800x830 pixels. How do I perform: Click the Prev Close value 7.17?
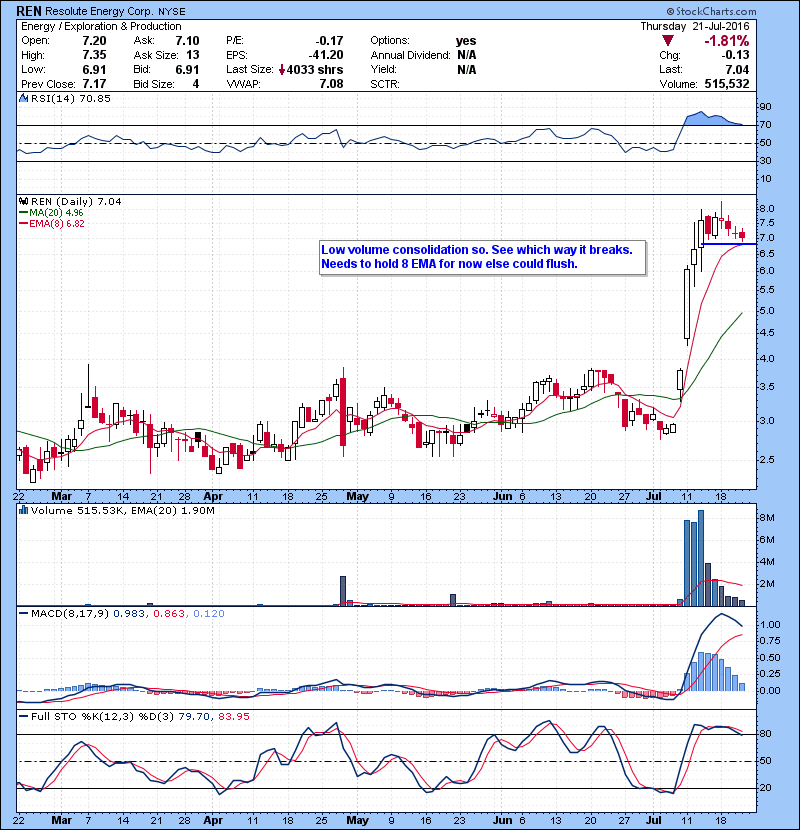94,84
